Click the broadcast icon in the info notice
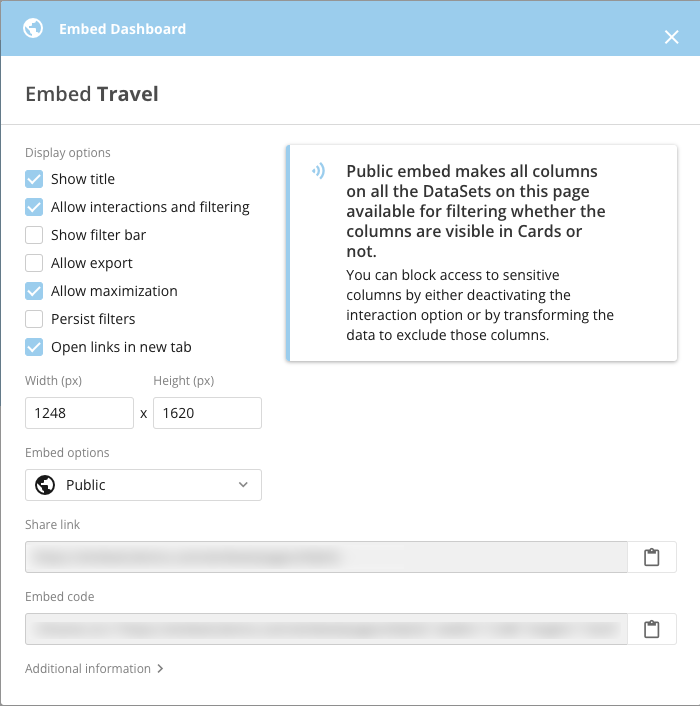 pyautogui.click(x=319, y=171)
